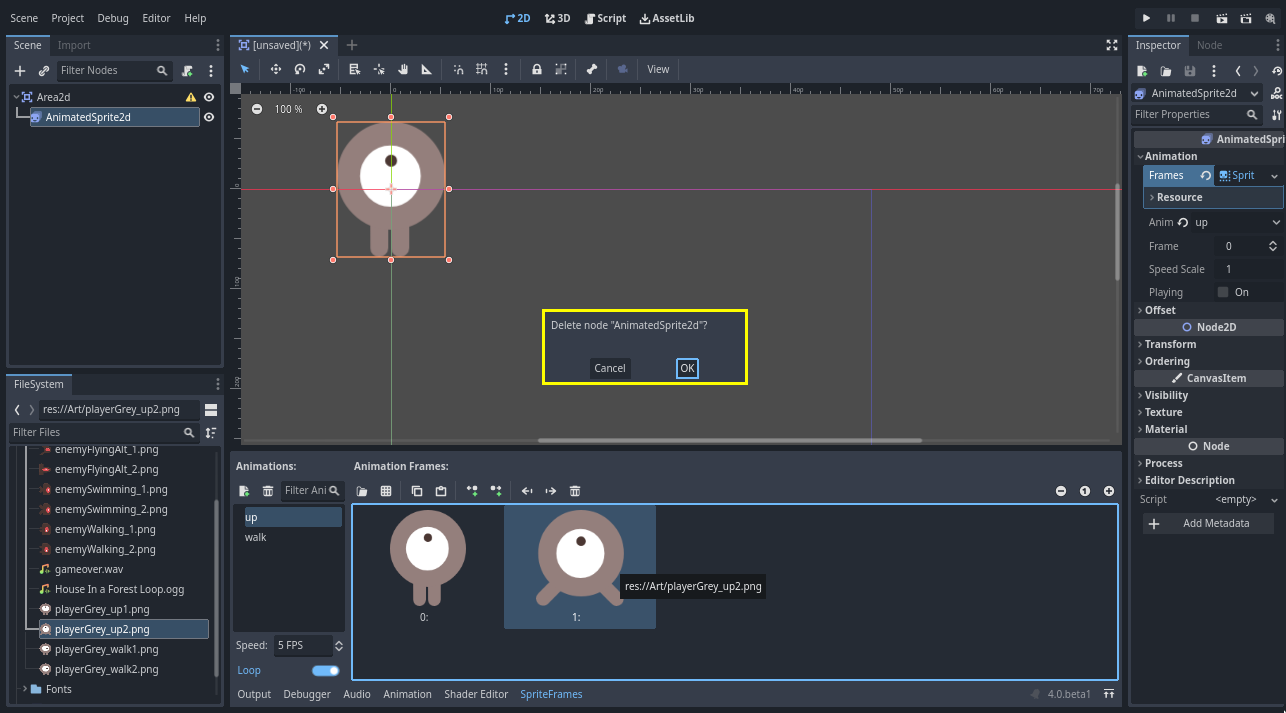Toggle visibility of Area2d node
The width and height of the screenshot is (1286, 713).
tap(209, 97)
